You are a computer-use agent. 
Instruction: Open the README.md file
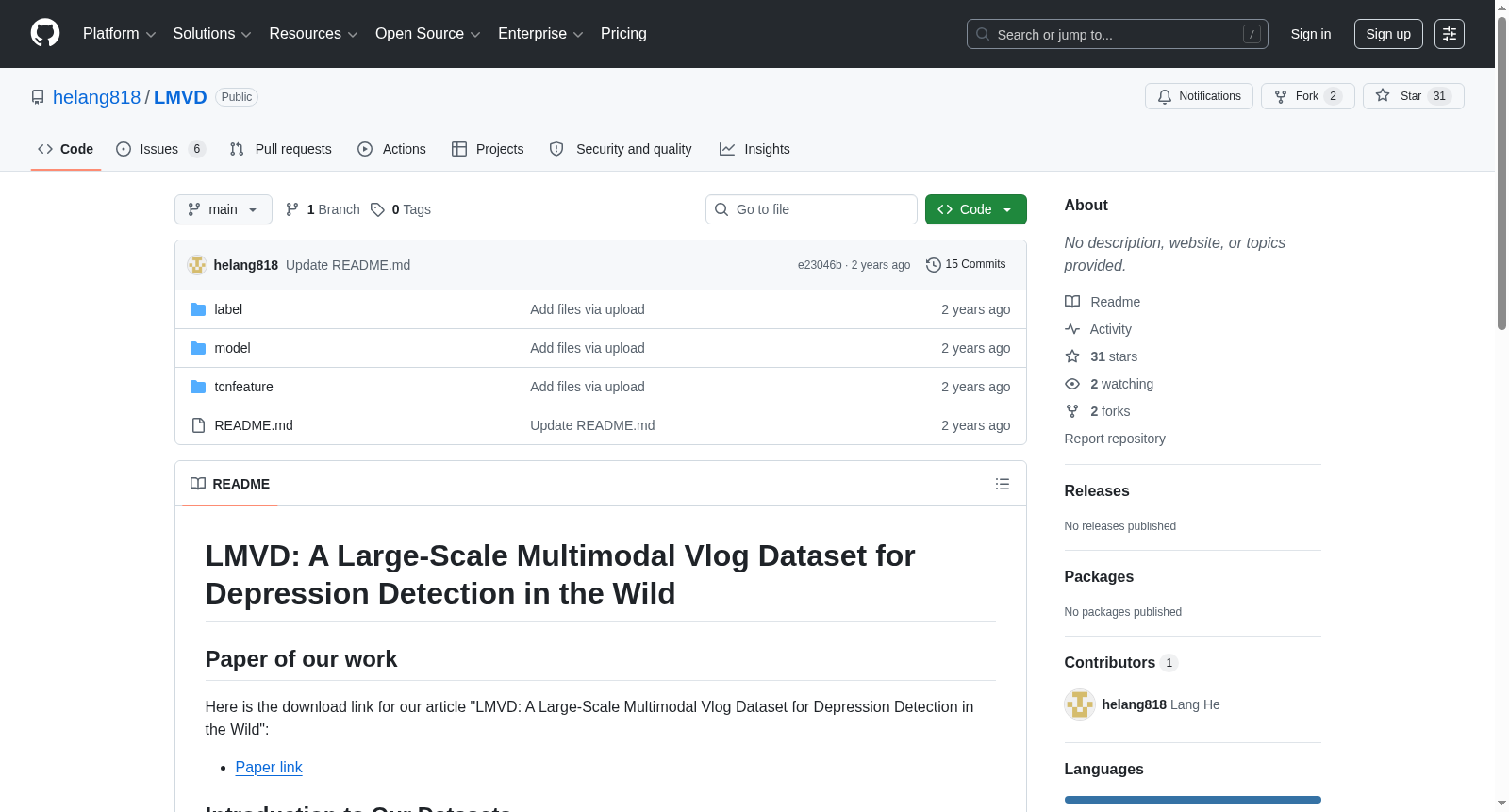pyautogui.click(x=254, y=425)
